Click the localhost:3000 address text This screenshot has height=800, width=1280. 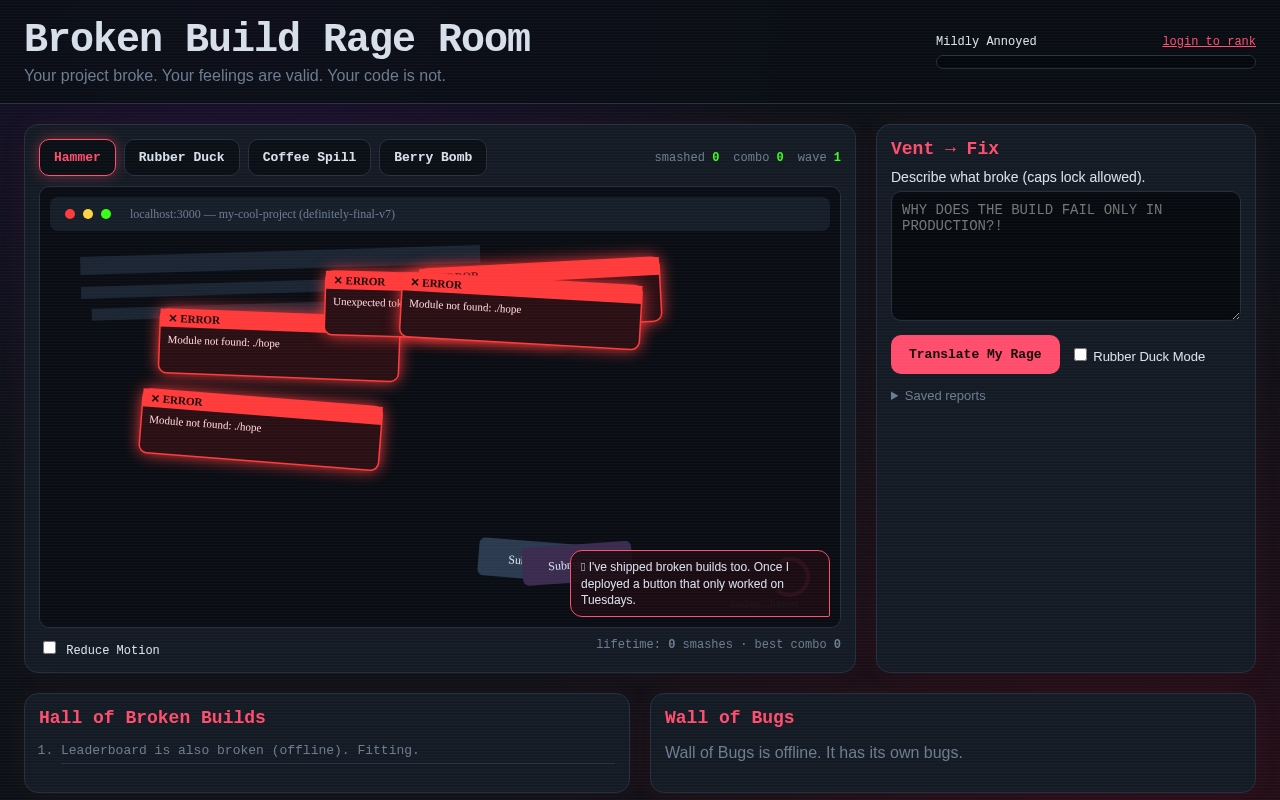point(262,214)
